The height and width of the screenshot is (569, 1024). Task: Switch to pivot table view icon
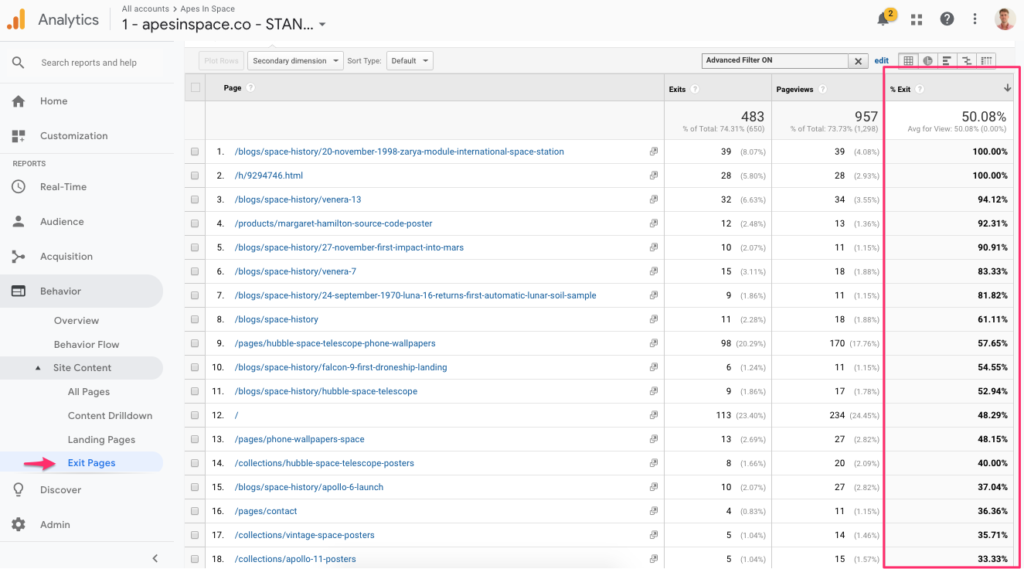(x=986, y=60)
